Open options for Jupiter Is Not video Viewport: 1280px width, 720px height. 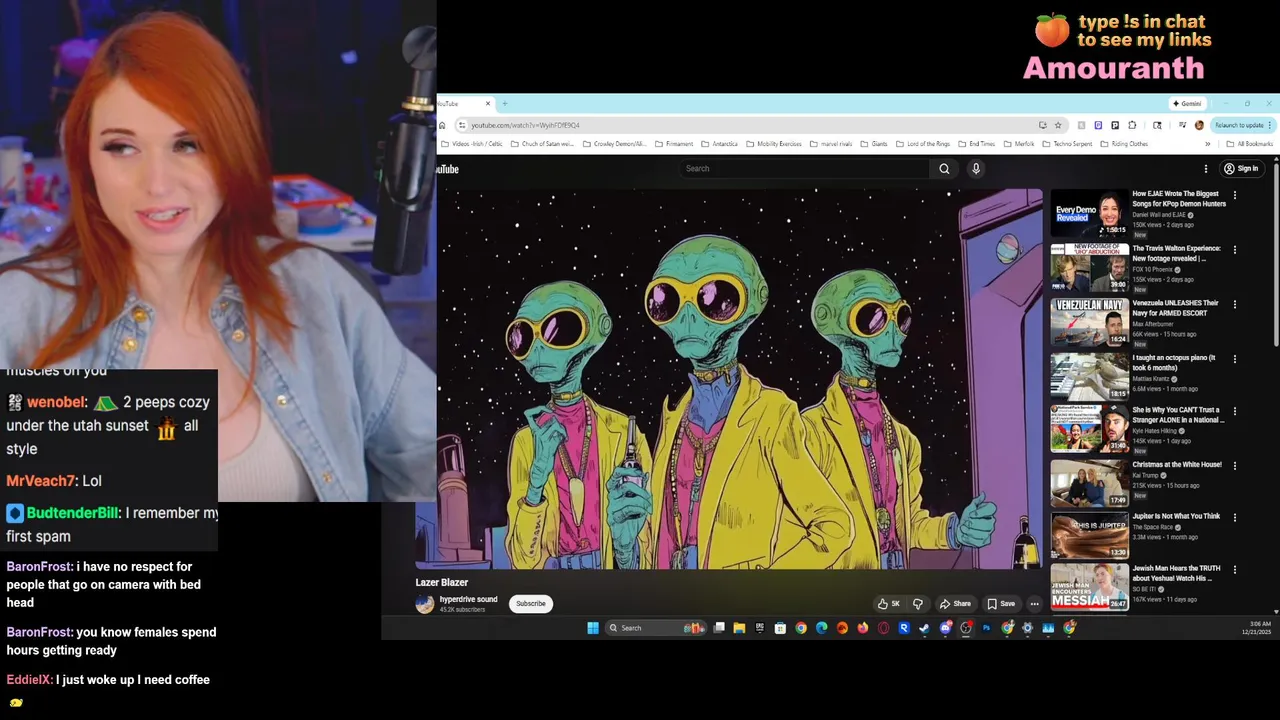point(1235,518)
